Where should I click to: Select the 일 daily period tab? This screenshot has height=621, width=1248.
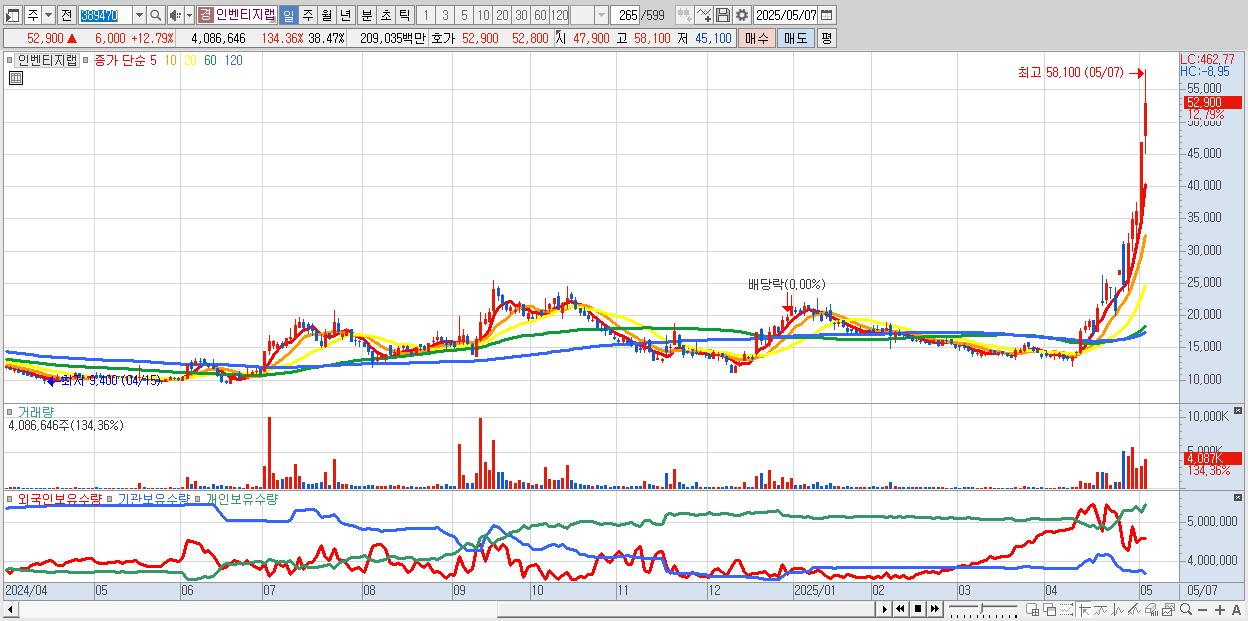(x=288, y=15)
